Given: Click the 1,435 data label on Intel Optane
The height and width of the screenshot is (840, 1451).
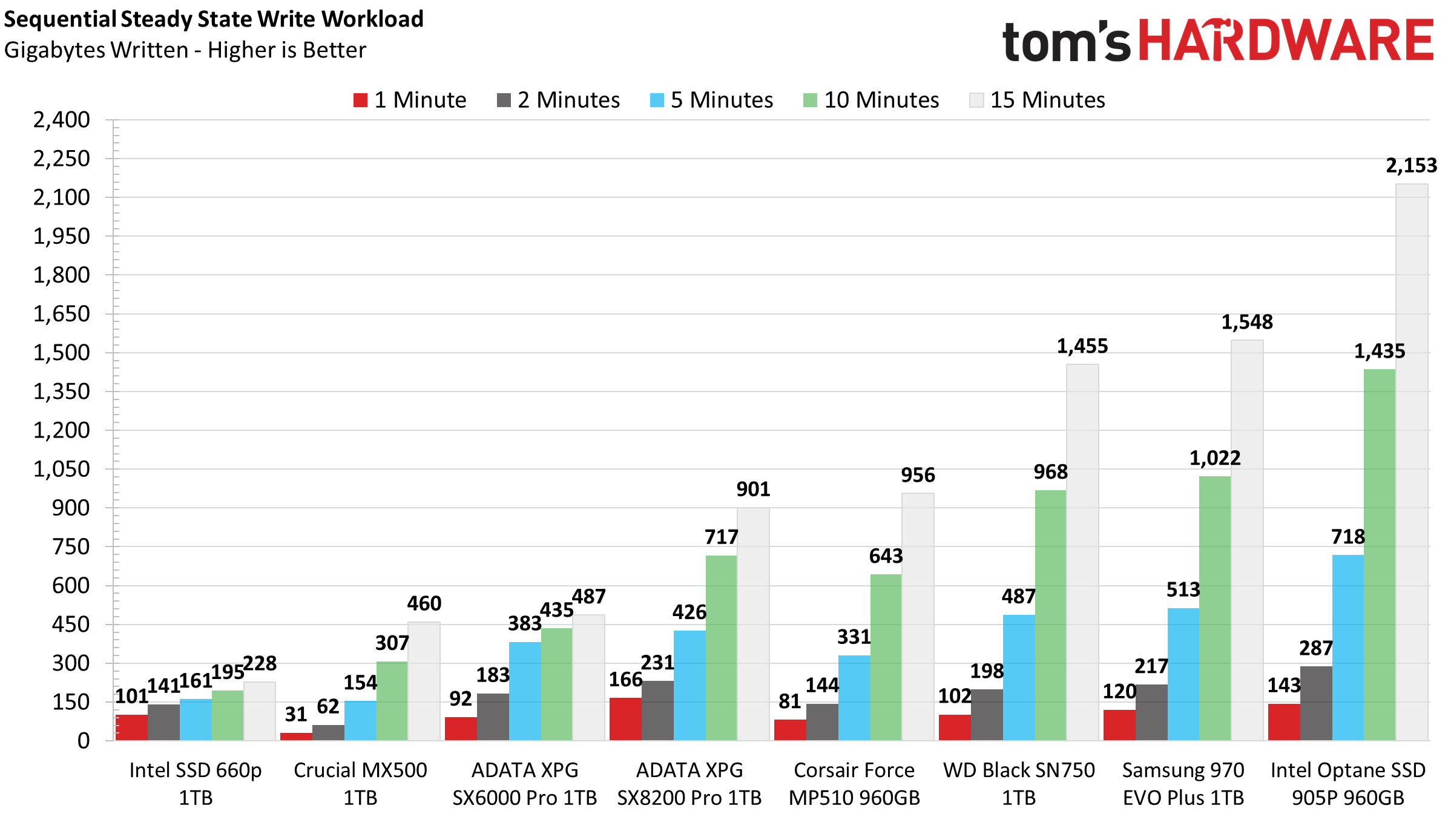Looking at the screenshot, I should (1379, 351).
